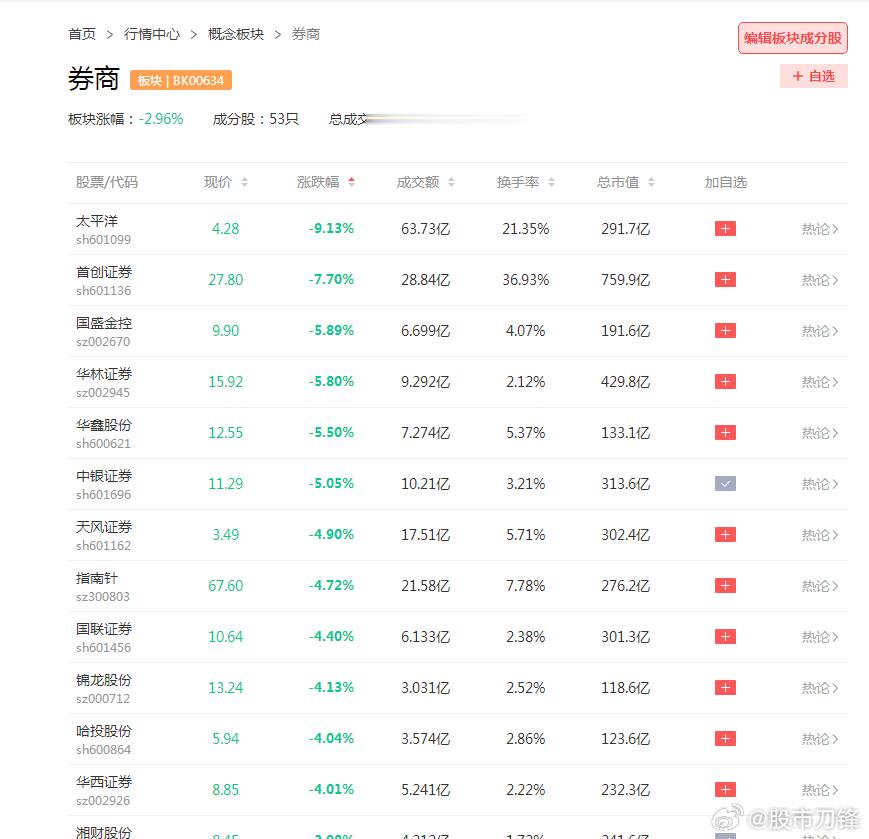
Task: Open 热论 for 华林证券
Action: coord(820,382)
